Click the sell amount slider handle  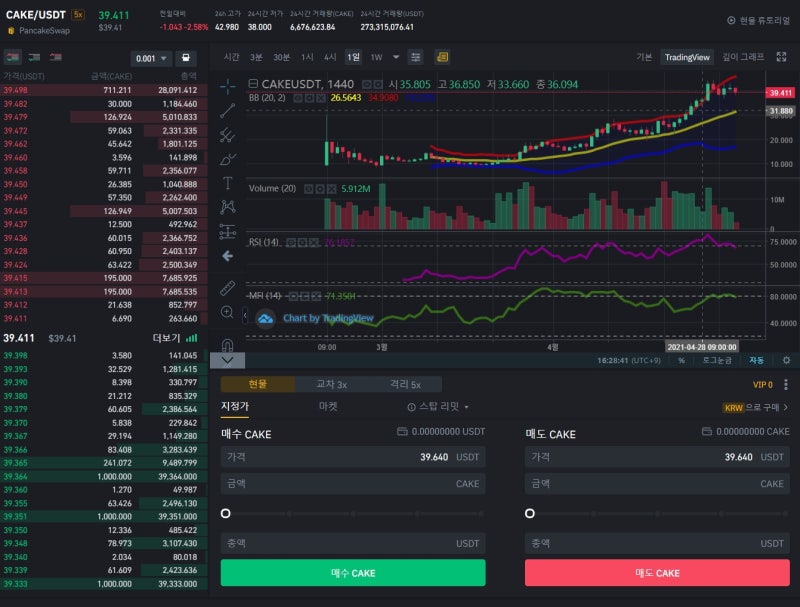click(530, 514)
